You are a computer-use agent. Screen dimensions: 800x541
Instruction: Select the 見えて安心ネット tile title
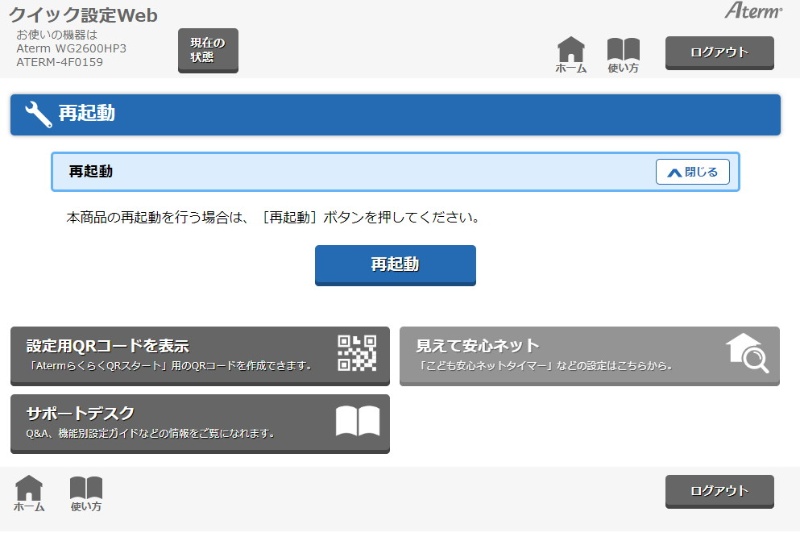(477, 346)
